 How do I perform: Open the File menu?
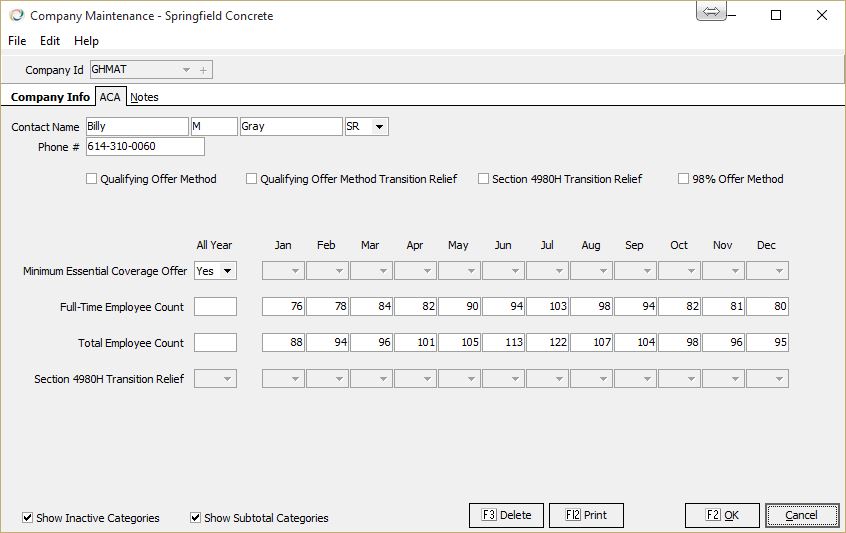[x=17, y=41]
